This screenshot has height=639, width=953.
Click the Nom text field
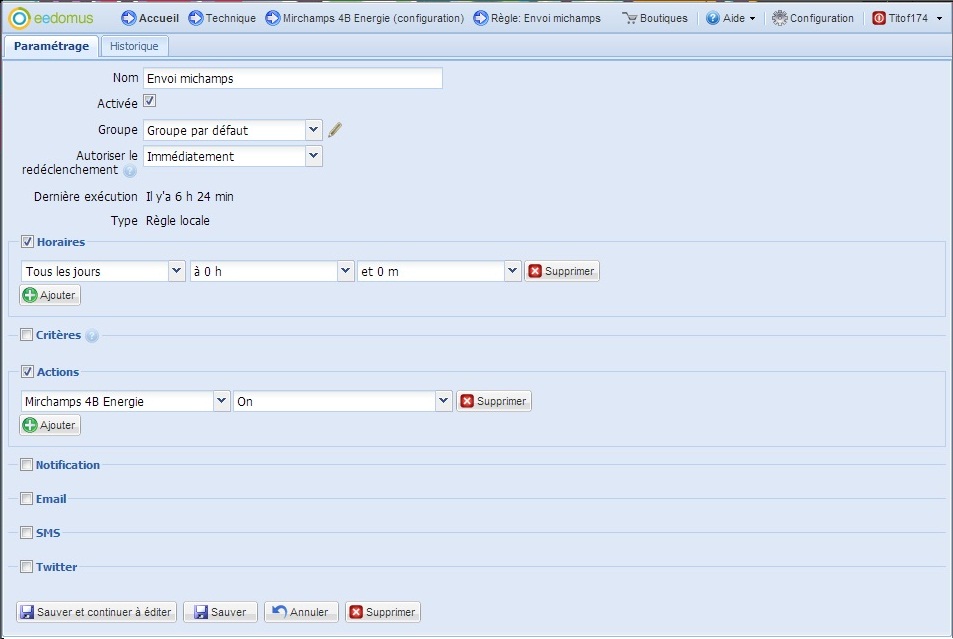click(292, 79)
